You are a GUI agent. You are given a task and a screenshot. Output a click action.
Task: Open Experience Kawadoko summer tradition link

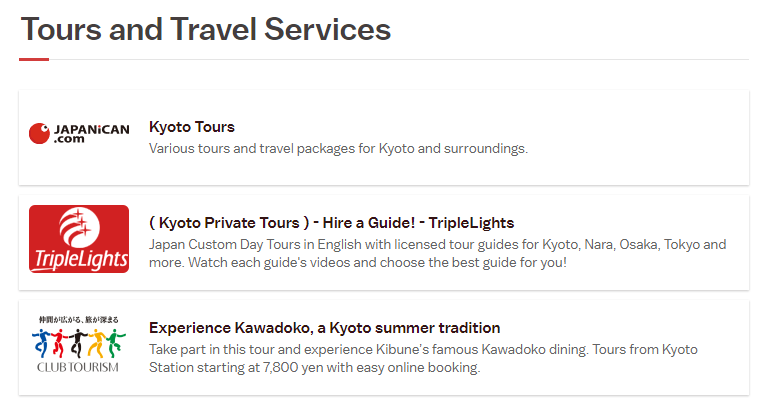pos(325,328)
